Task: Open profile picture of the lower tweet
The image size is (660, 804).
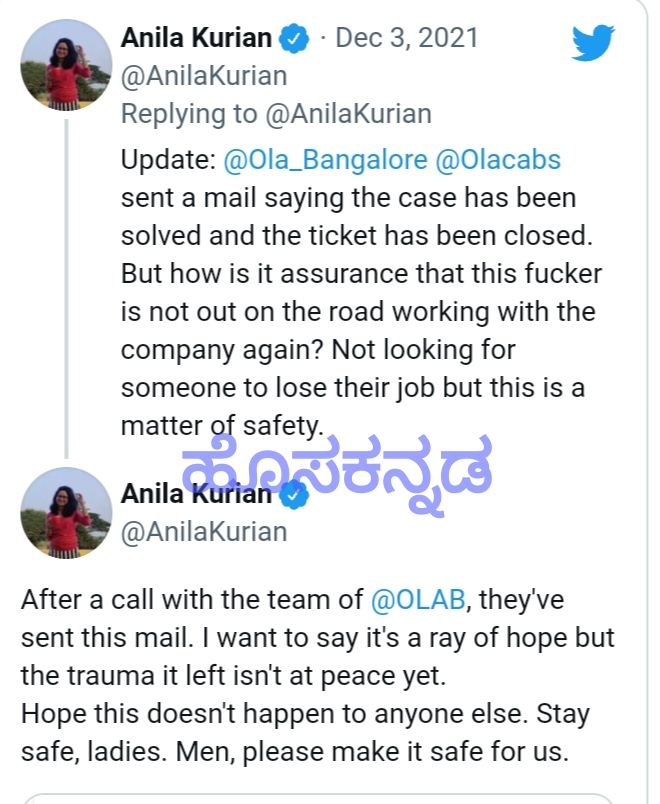Action: coord(66,512)
